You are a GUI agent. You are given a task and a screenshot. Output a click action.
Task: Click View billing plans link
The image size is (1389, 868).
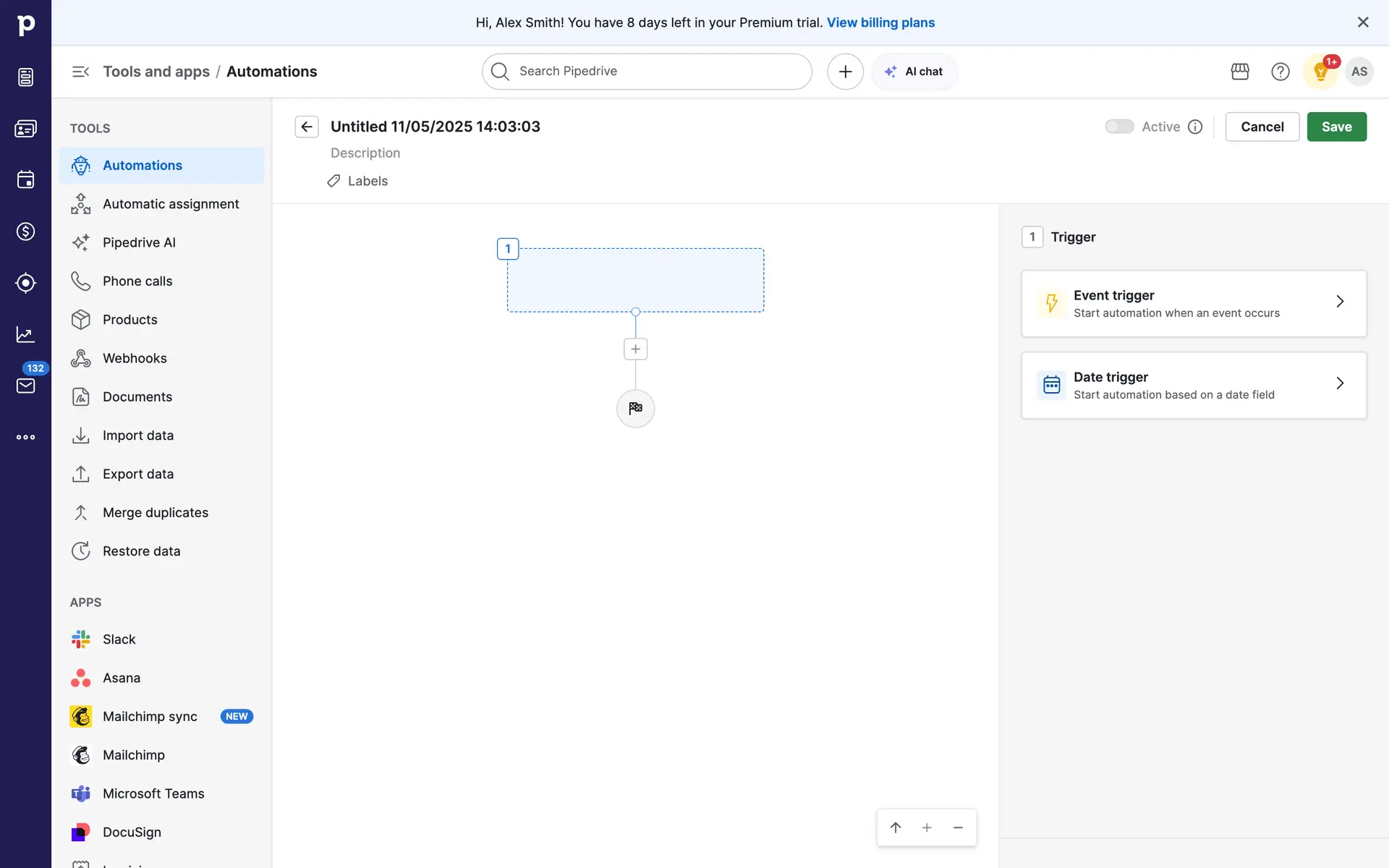[880, 22]
